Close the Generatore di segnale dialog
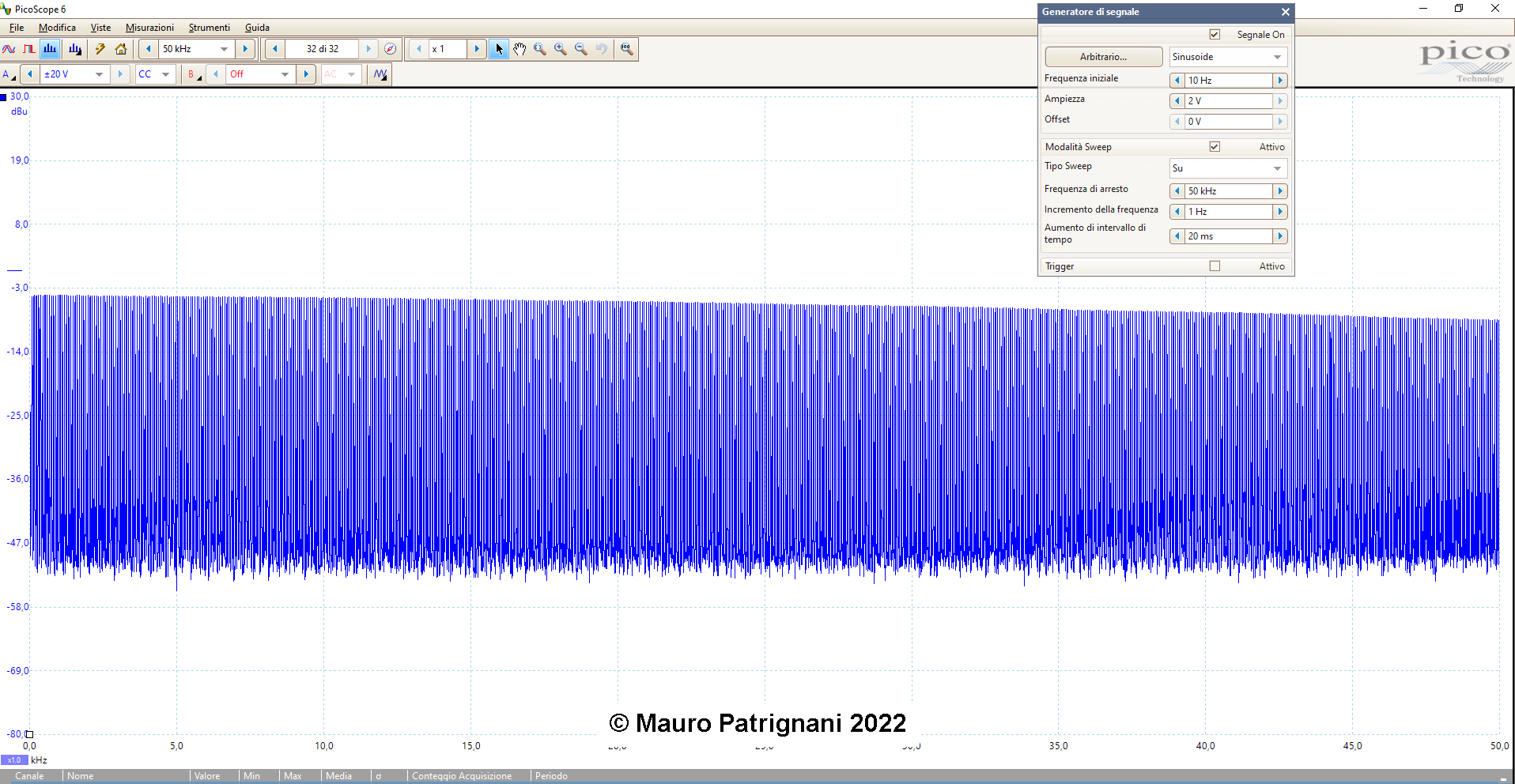1515x784 pixels. coord(1285,12)
